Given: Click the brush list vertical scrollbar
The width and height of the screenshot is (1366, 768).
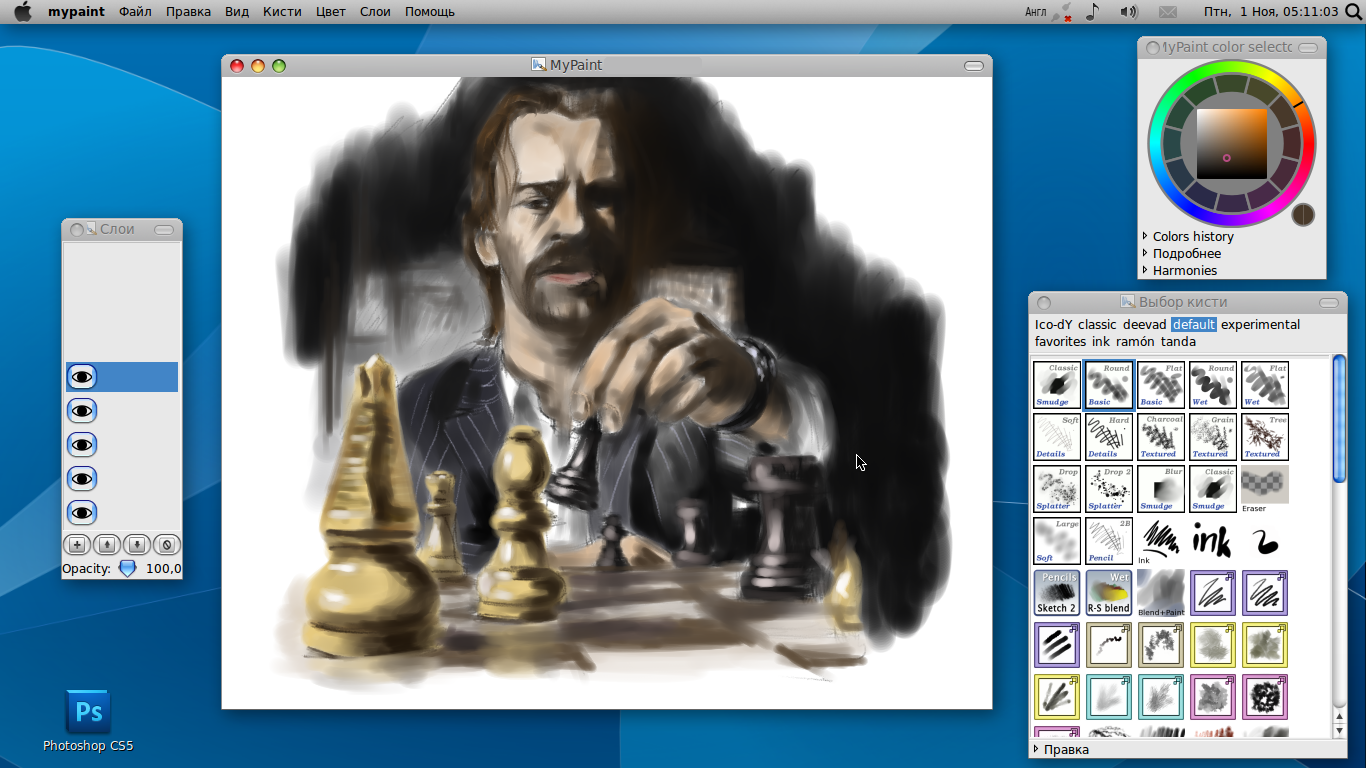Looking at the screenshot, I should [1339, 419].
